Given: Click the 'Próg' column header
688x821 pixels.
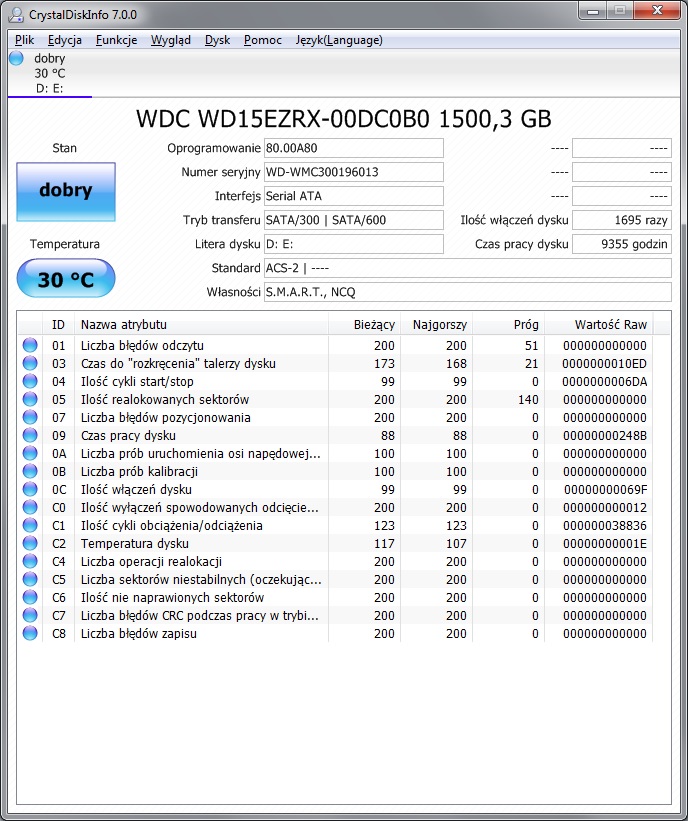Looking at the screenshot, I should tap(508, 325).
